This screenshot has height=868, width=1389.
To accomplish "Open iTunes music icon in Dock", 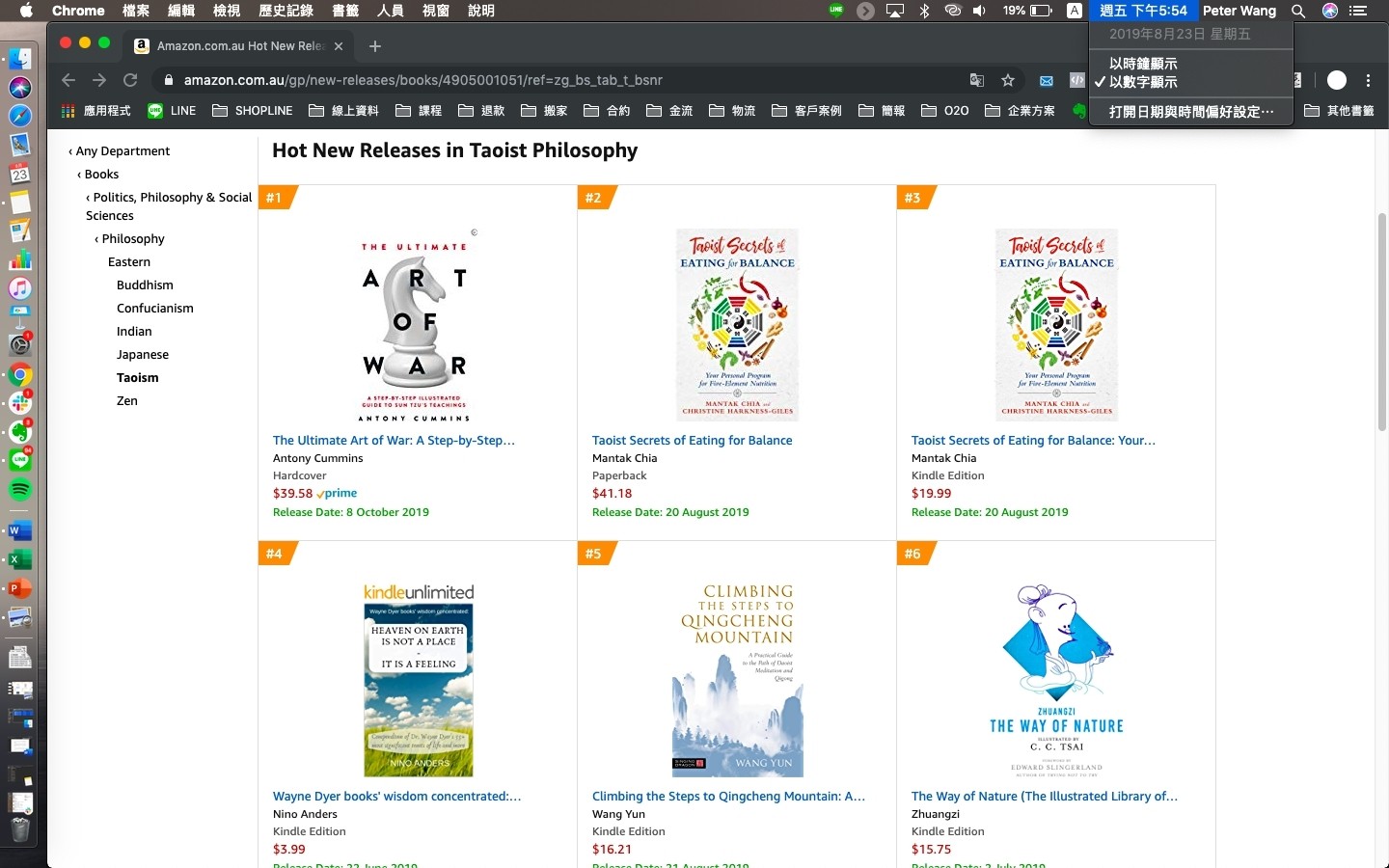I will [20, 288].
